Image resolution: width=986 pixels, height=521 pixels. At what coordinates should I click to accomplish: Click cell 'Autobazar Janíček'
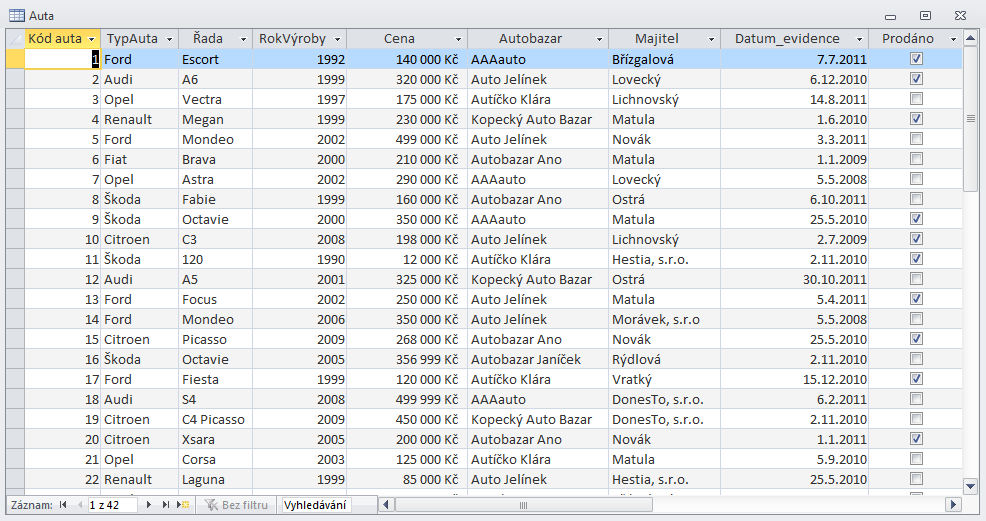pyautogui.click(x=538, y=359)
